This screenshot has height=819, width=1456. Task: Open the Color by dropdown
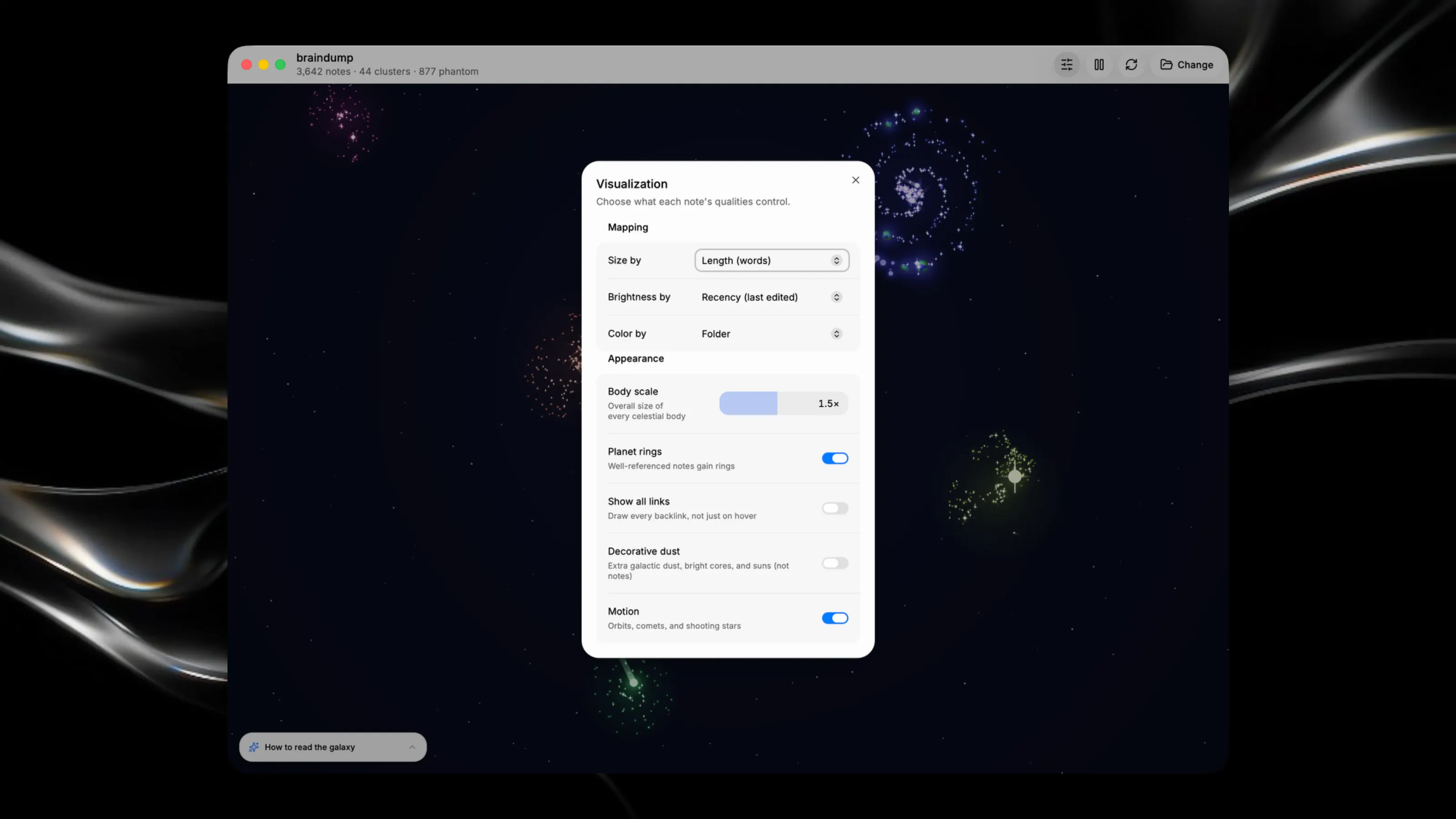coord(772,334)
